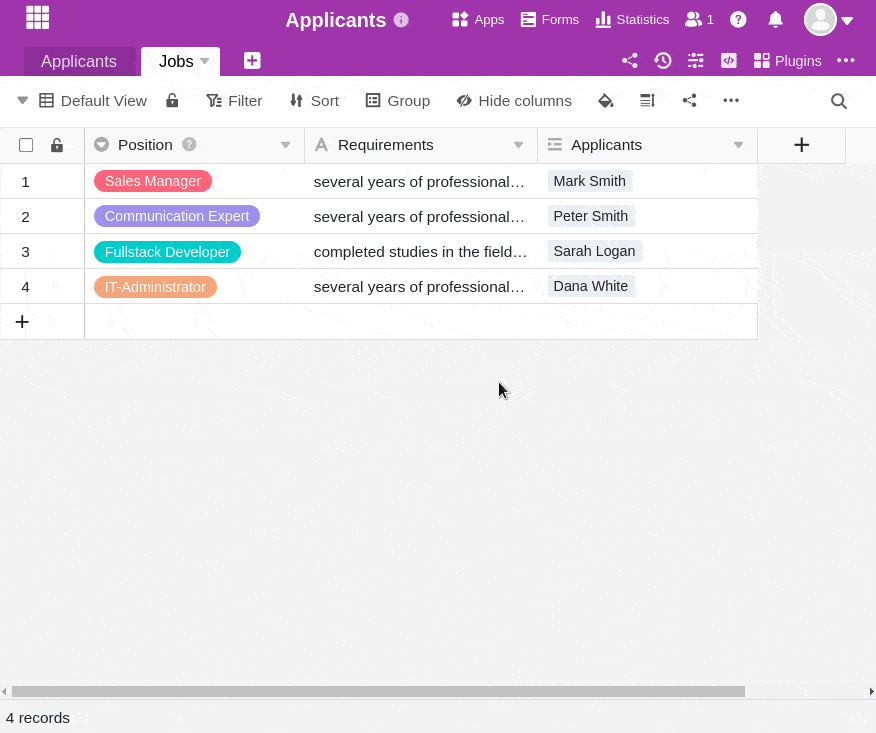Open the paint bucket row color tool

(606, 101)
